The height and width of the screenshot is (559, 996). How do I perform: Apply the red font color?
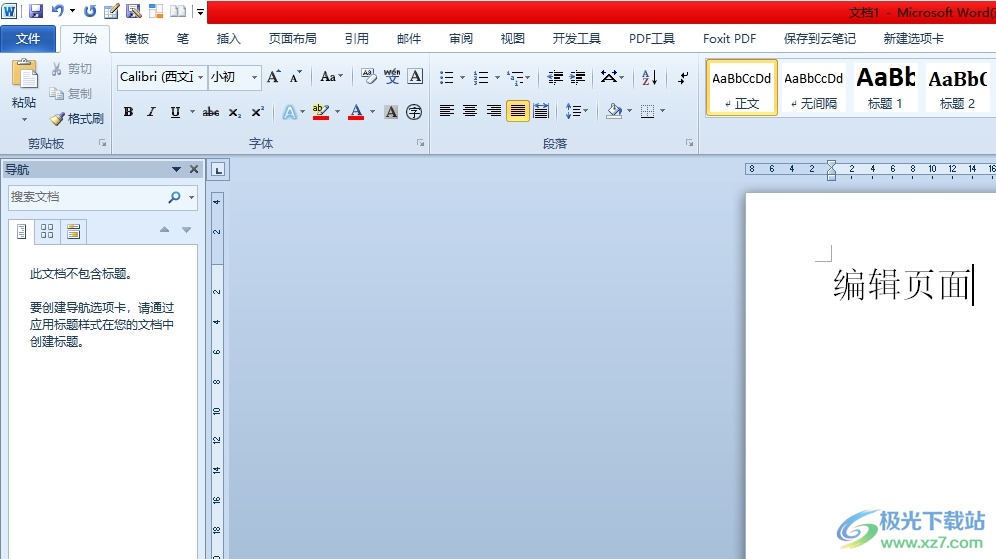pyautogui.click(x=356, y=112)
